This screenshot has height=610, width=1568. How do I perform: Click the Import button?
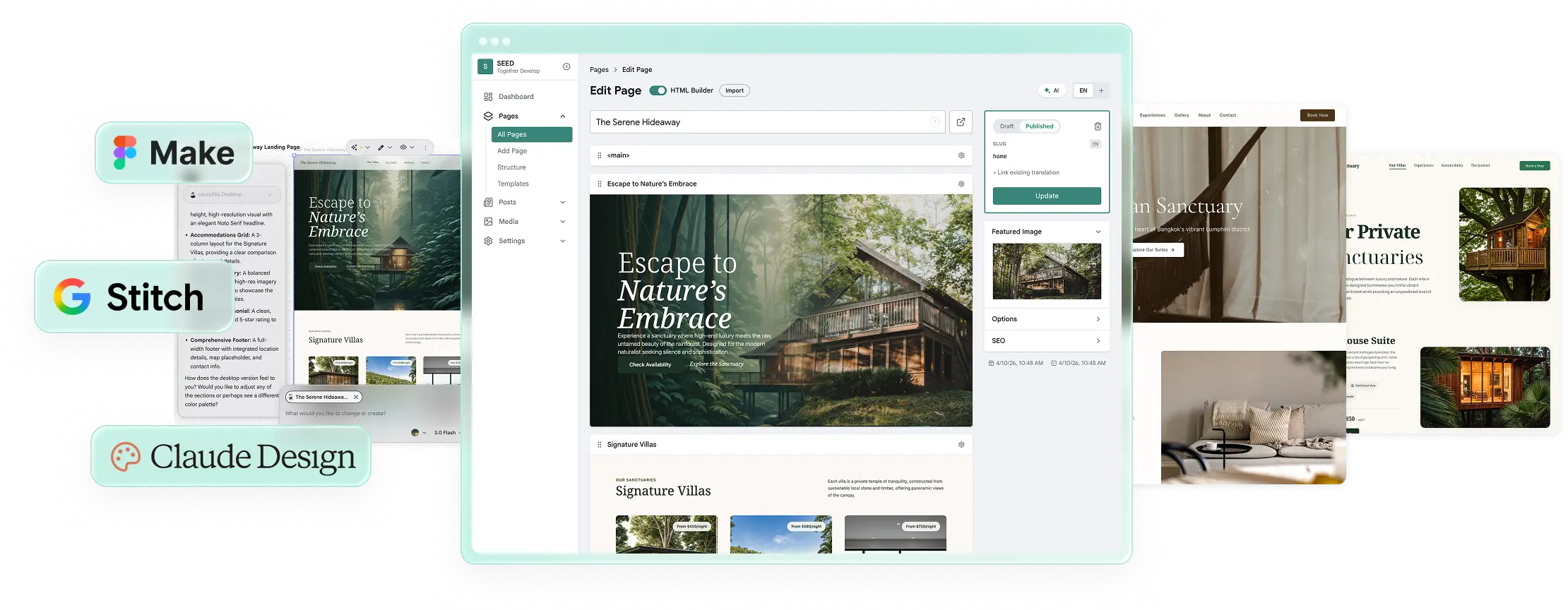coord(735,90)
